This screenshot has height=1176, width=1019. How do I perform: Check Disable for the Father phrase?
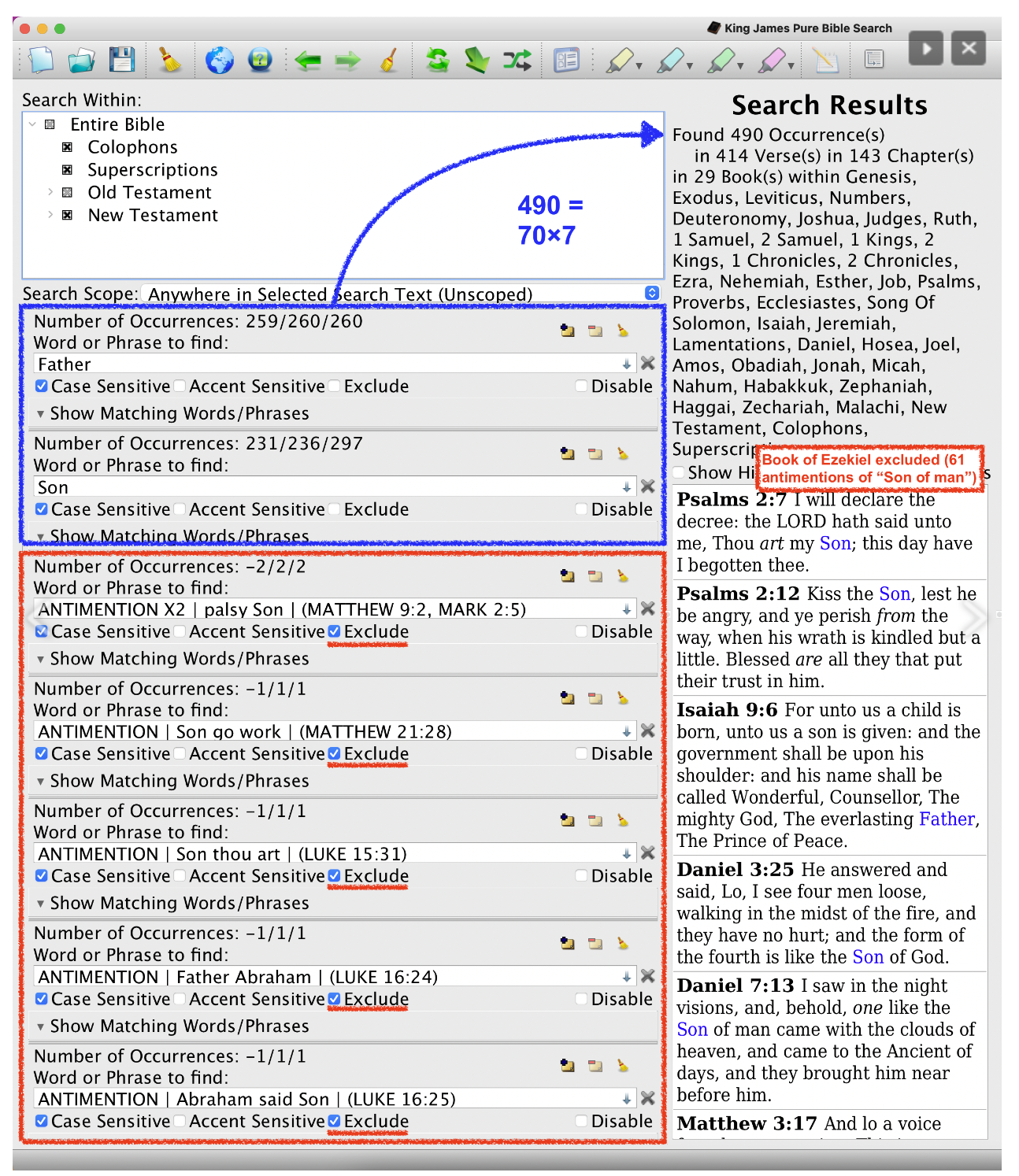tap(581, 386)
